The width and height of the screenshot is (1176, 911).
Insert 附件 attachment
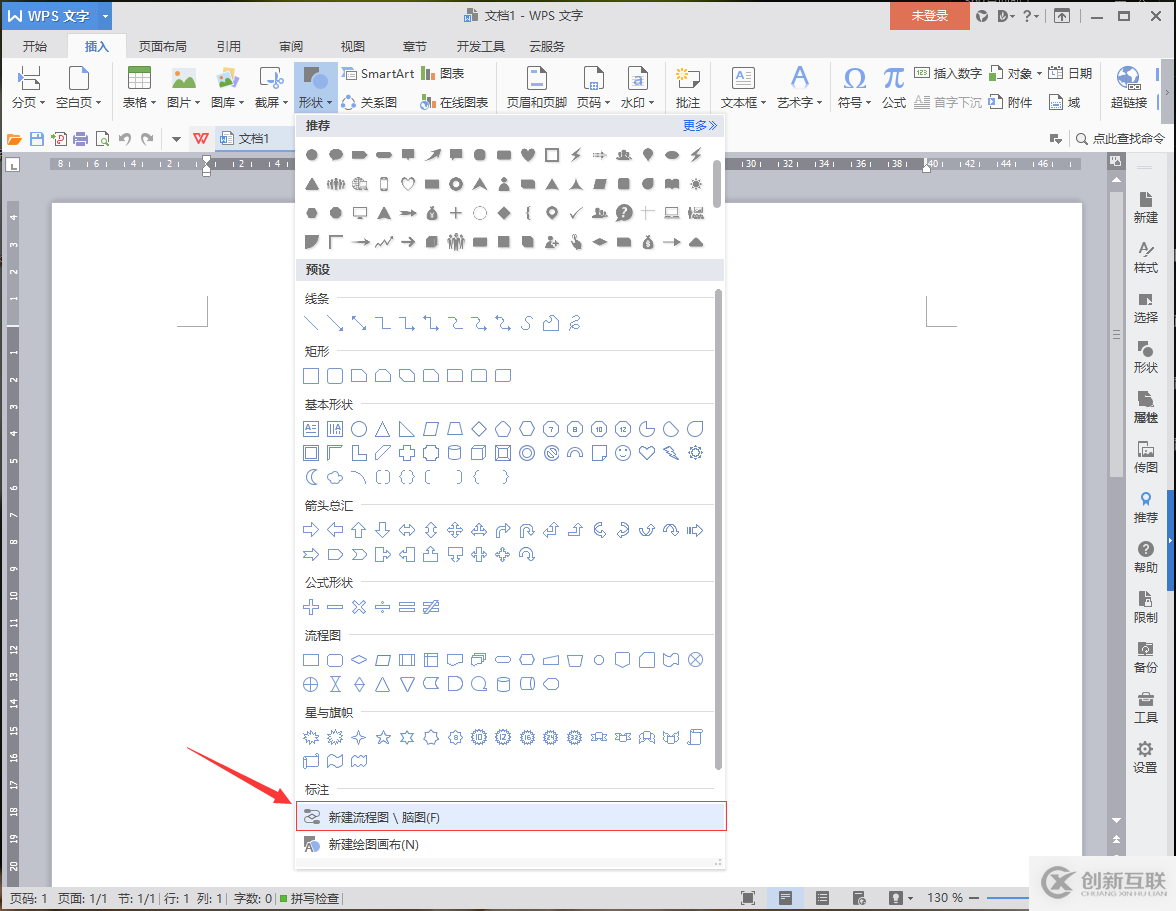(1010, 102)
